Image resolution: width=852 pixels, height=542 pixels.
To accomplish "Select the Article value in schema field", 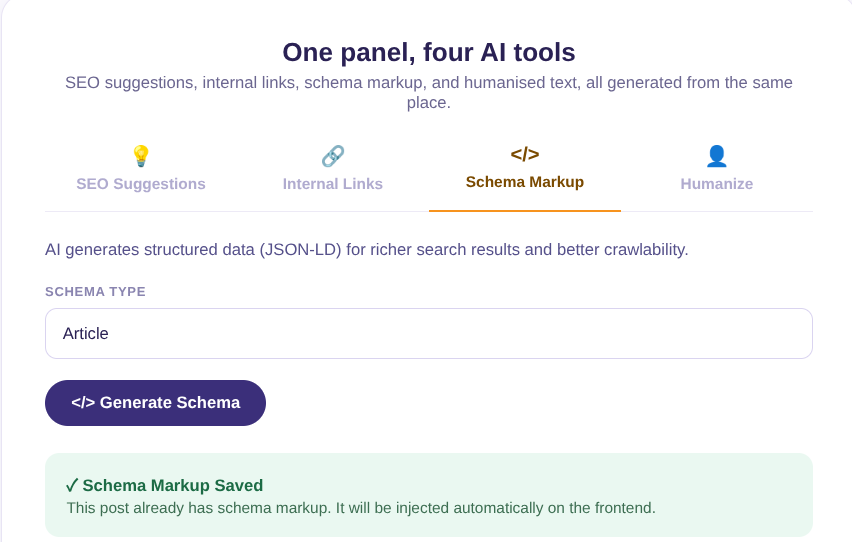I will click(x=86, y=333).
